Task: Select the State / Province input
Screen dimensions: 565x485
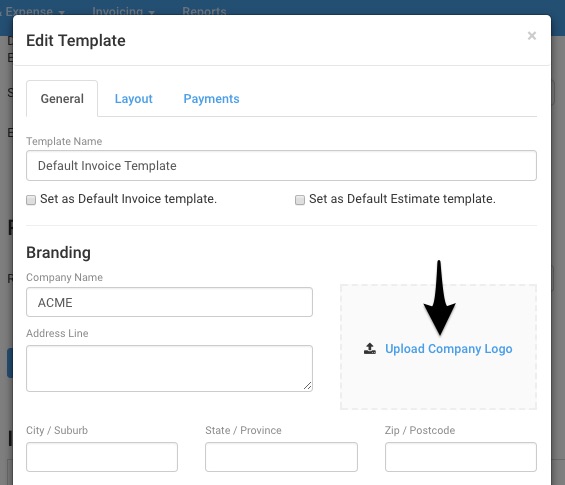Action: [x=281, y=457]
